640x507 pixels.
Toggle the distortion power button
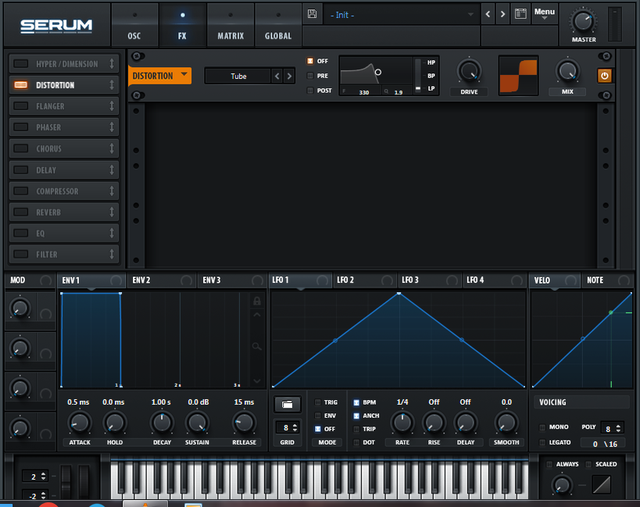click(x=605, y=76)
